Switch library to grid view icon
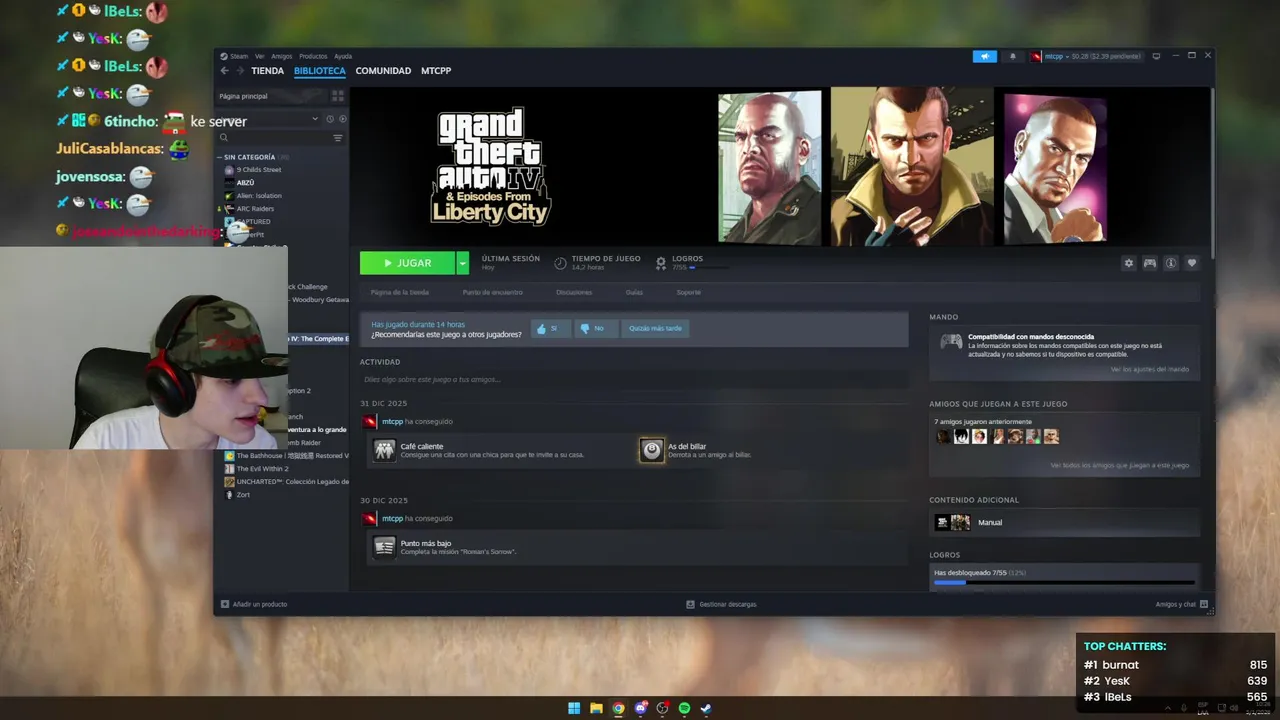1280x720 pixels. pos(338,96)
